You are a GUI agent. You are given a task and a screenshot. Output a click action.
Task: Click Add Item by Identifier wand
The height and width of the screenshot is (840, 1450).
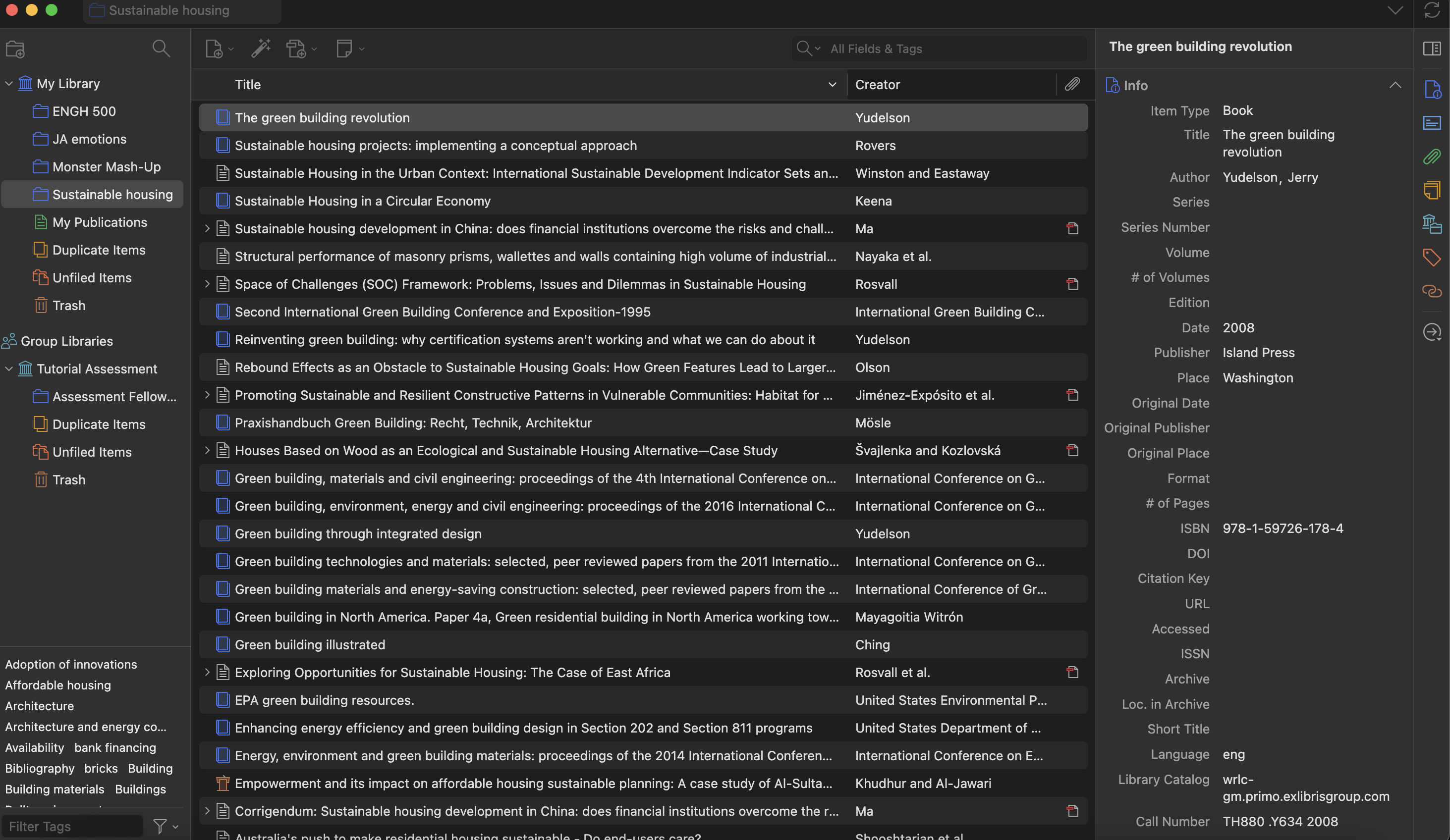click(x=261, y=49)
